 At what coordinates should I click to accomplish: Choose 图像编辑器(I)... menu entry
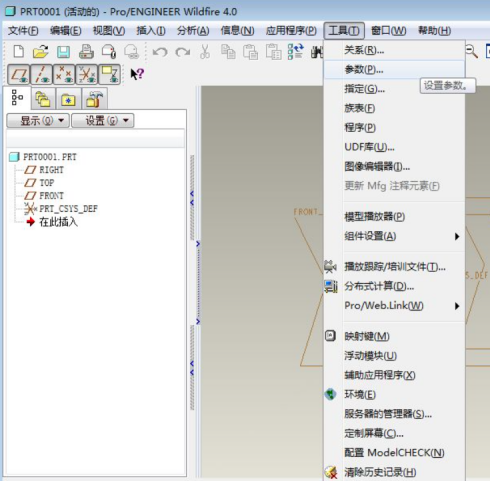pos(394,166)
